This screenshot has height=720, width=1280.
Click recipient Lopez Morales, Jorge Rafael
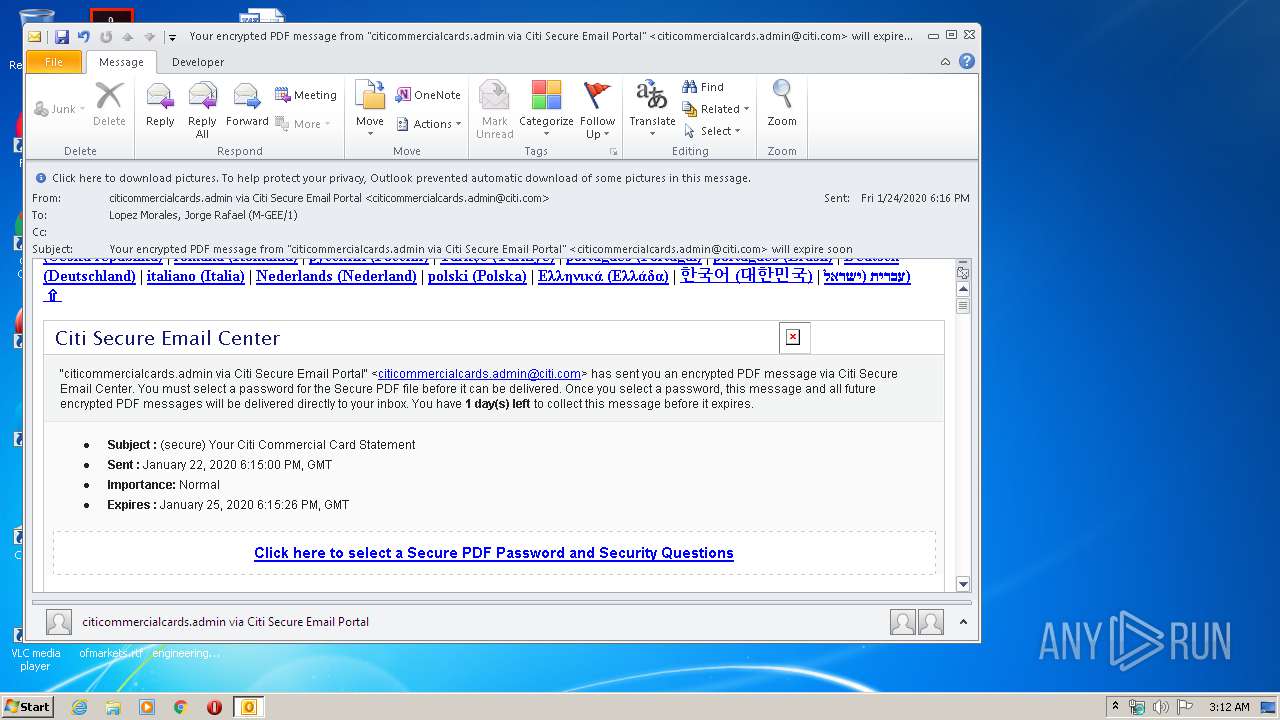[203, 215]
